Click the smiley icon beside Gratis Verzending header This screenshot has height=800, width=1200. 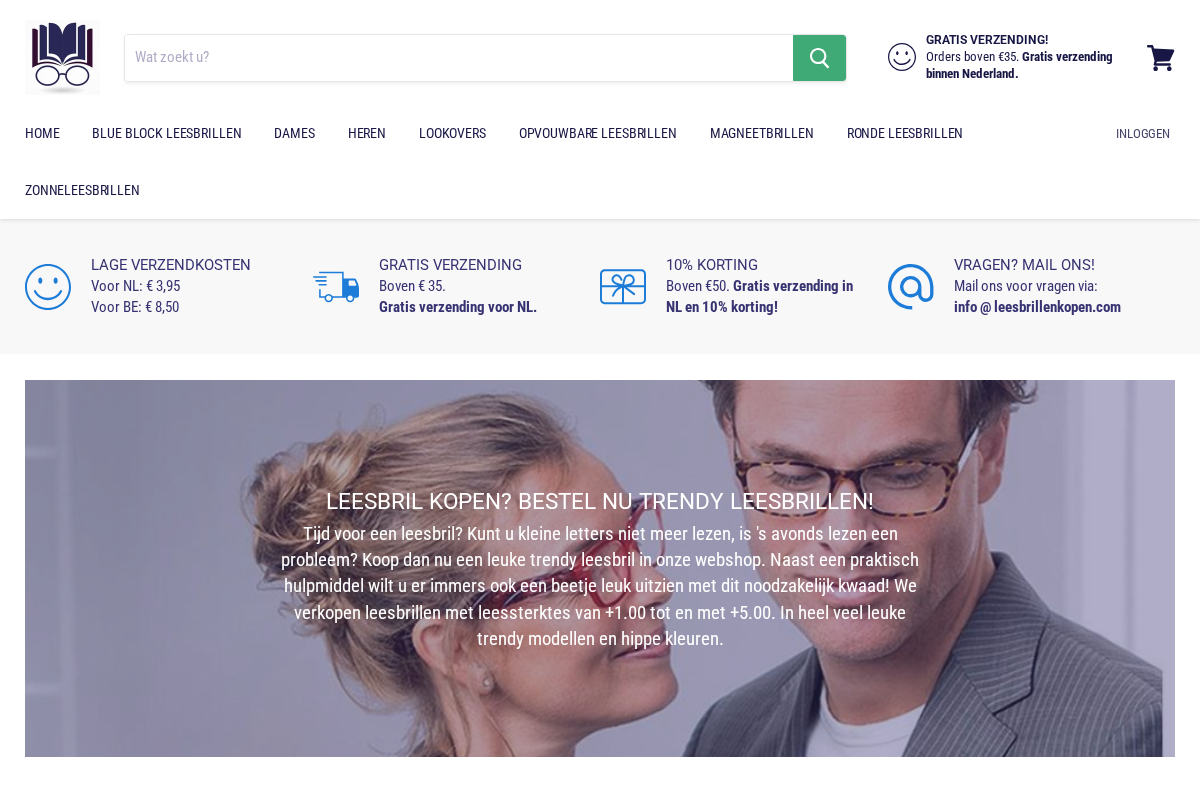point(902,57)
